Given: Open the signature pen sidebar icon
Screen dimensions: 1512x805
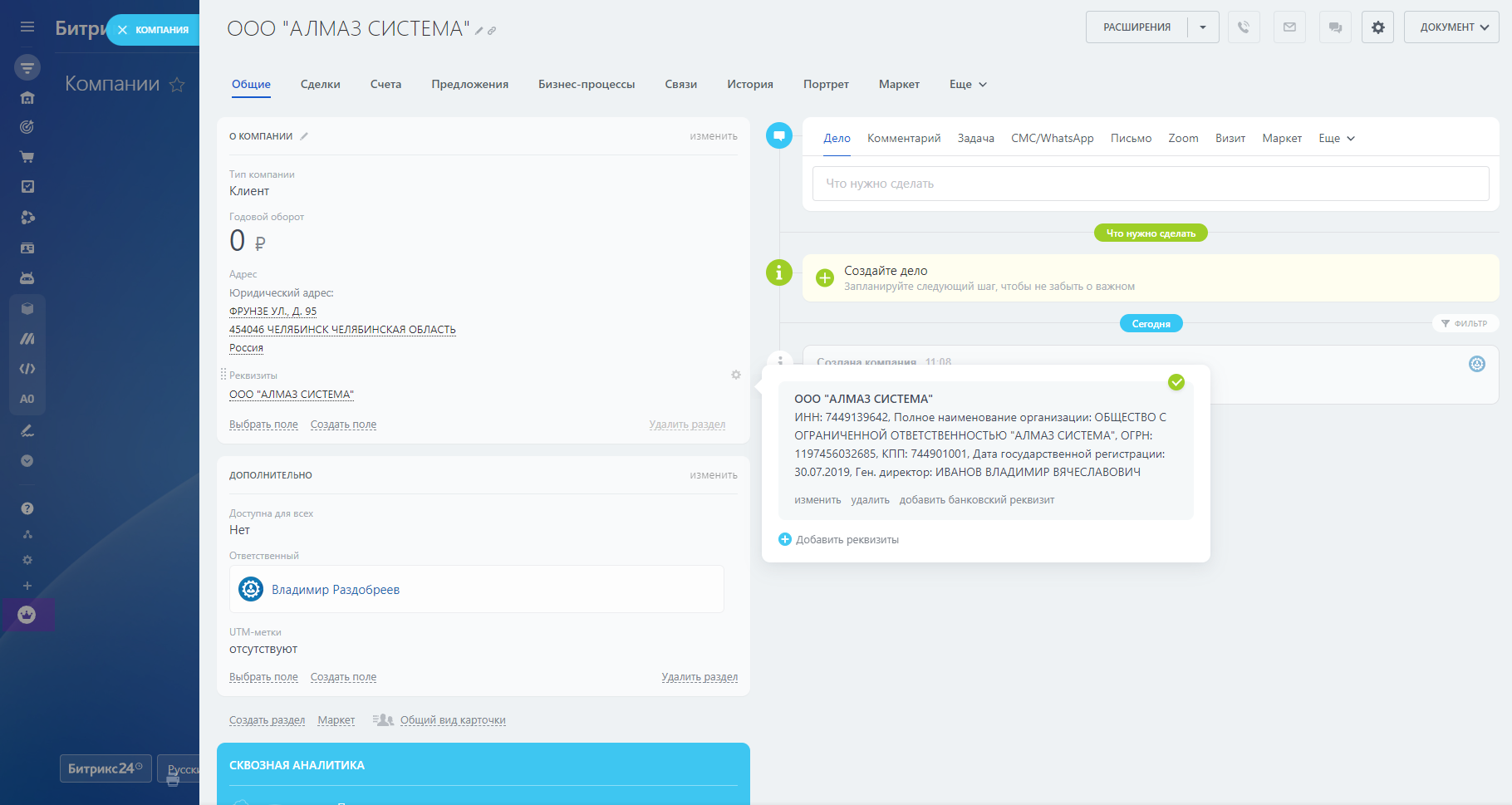Looking at the screenshot, I should coord(27,430).
